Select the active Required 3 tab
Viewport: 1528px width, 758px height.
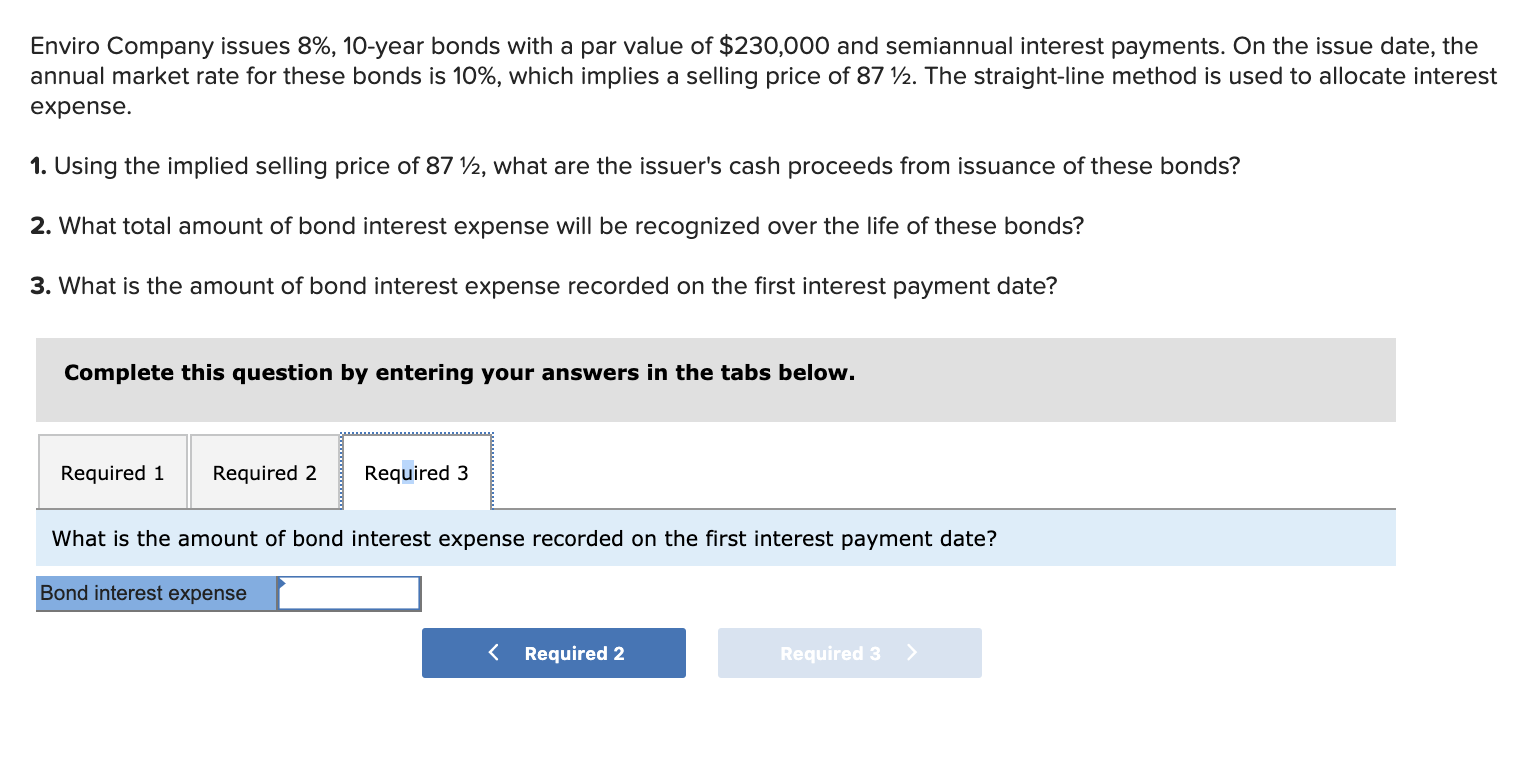416,471
